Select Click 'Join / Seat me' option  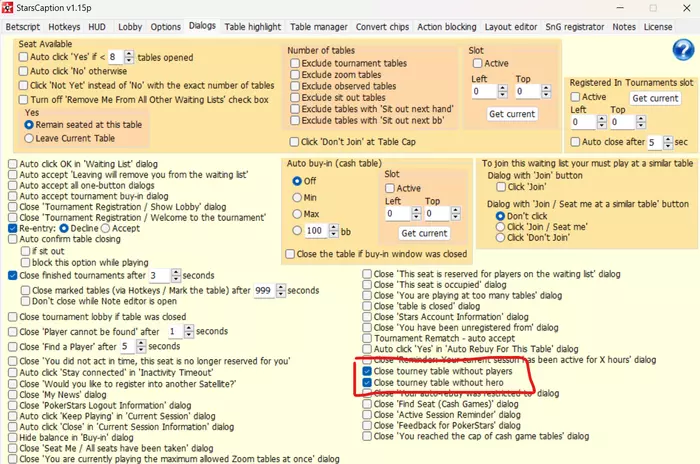[500, 227]
